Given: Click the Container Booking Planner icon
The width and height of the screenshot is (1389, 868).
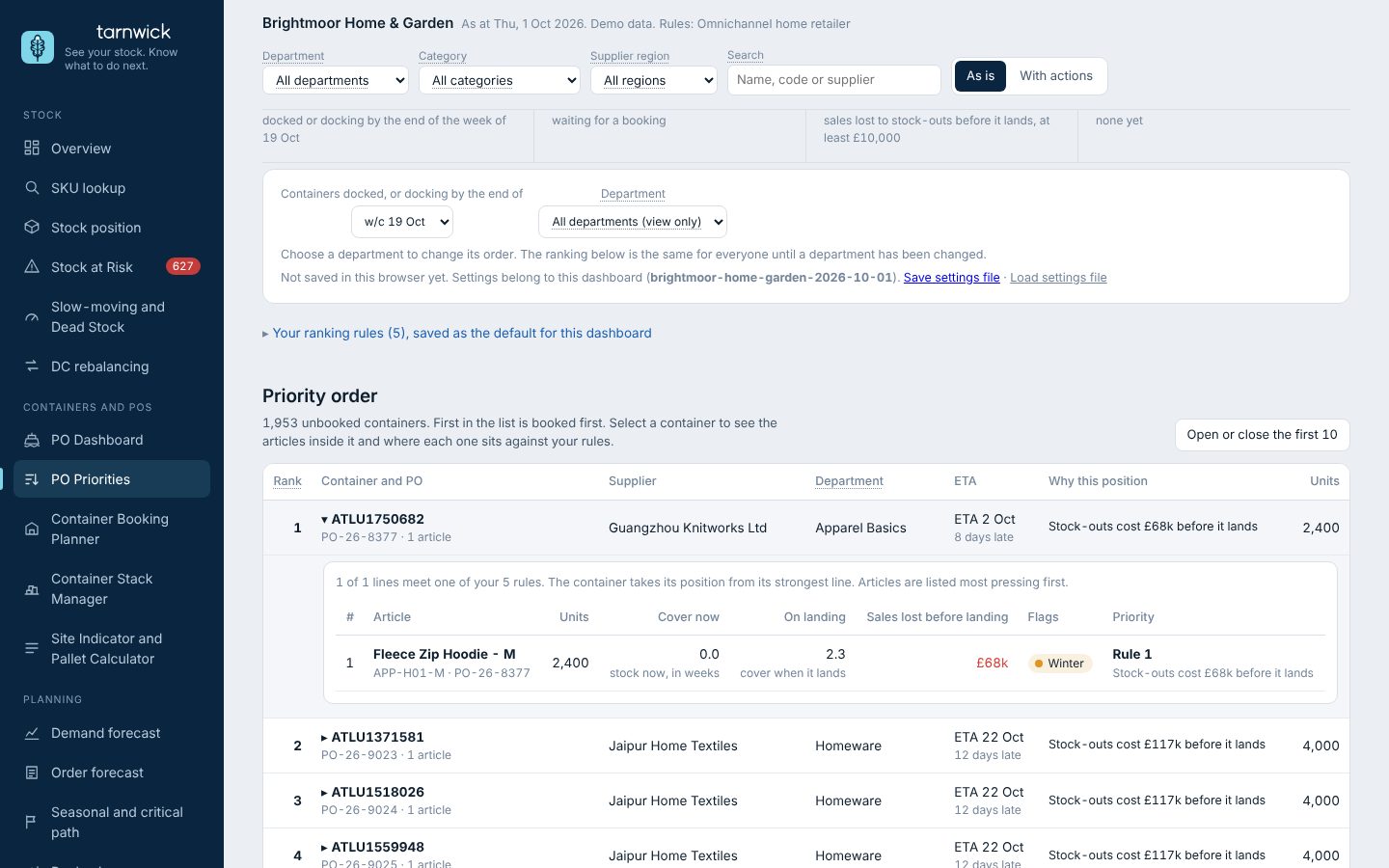Looking at the screenshot, I should click(x=32, y=529).
